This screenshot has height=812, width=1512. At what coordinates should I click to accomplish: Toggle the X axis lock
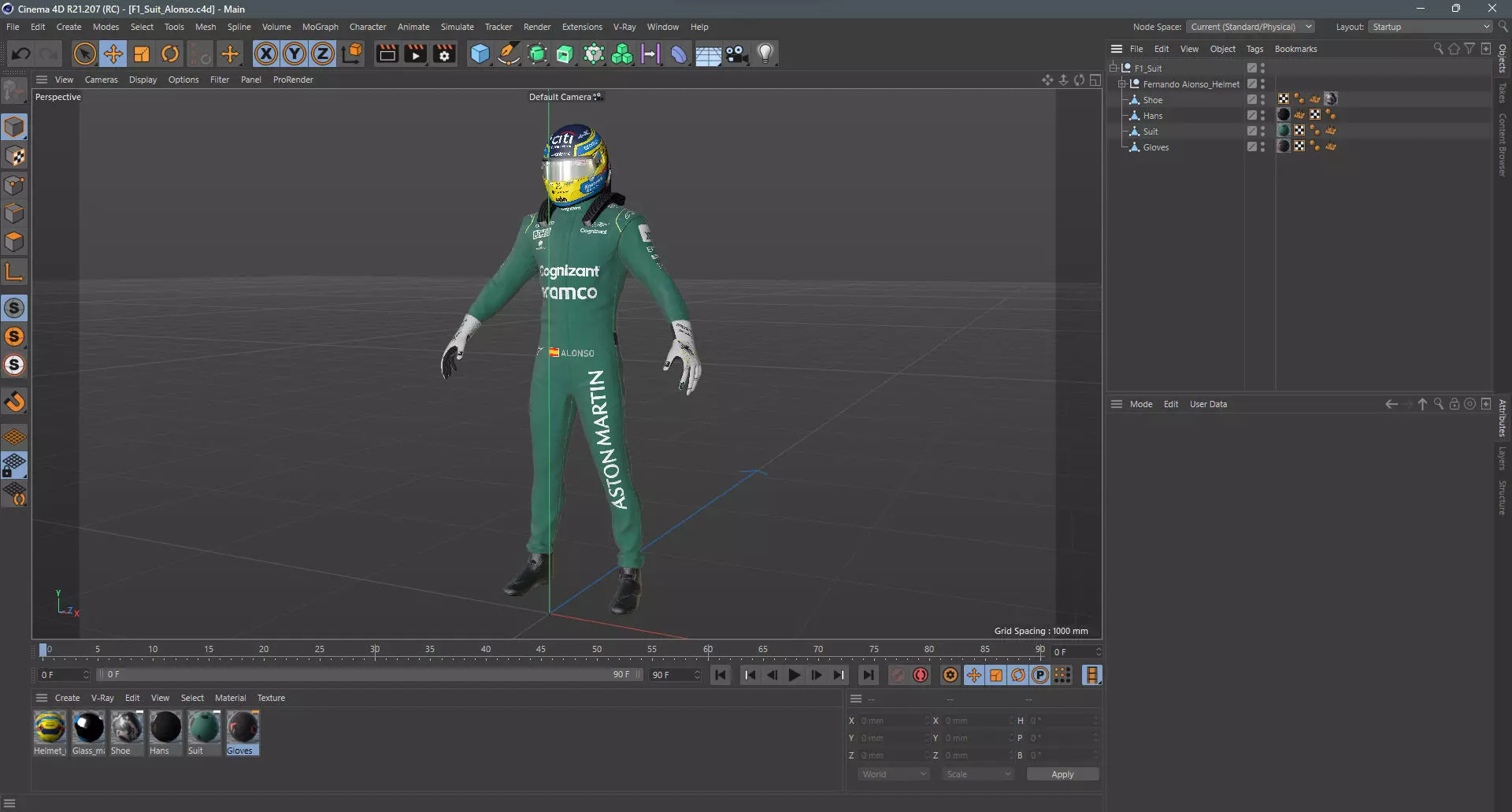[265, 54]
